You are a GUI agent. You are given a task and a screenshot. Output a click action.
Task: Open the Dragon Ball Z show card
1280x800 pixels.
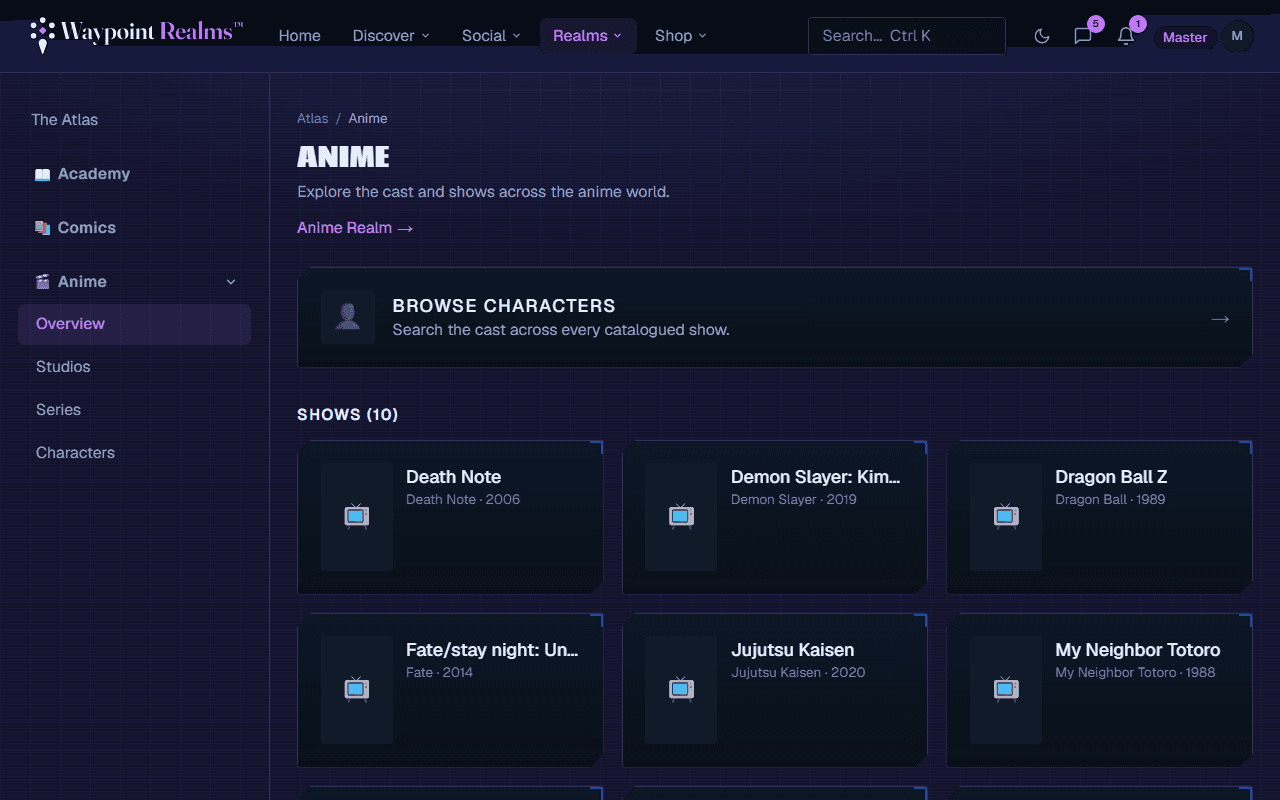click(x=1099, y=517)
